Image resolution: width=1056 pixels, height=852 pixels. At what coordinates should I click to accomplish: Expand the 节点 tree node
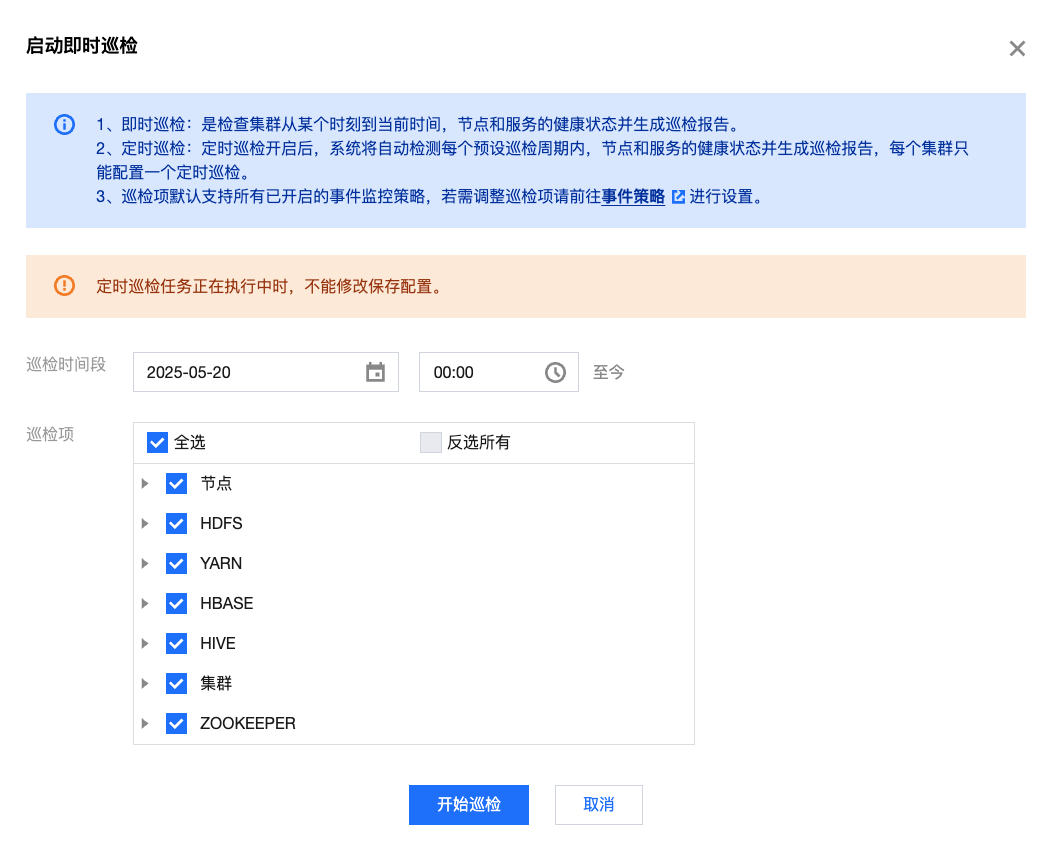pyautogui.click(x=145, y=484)
